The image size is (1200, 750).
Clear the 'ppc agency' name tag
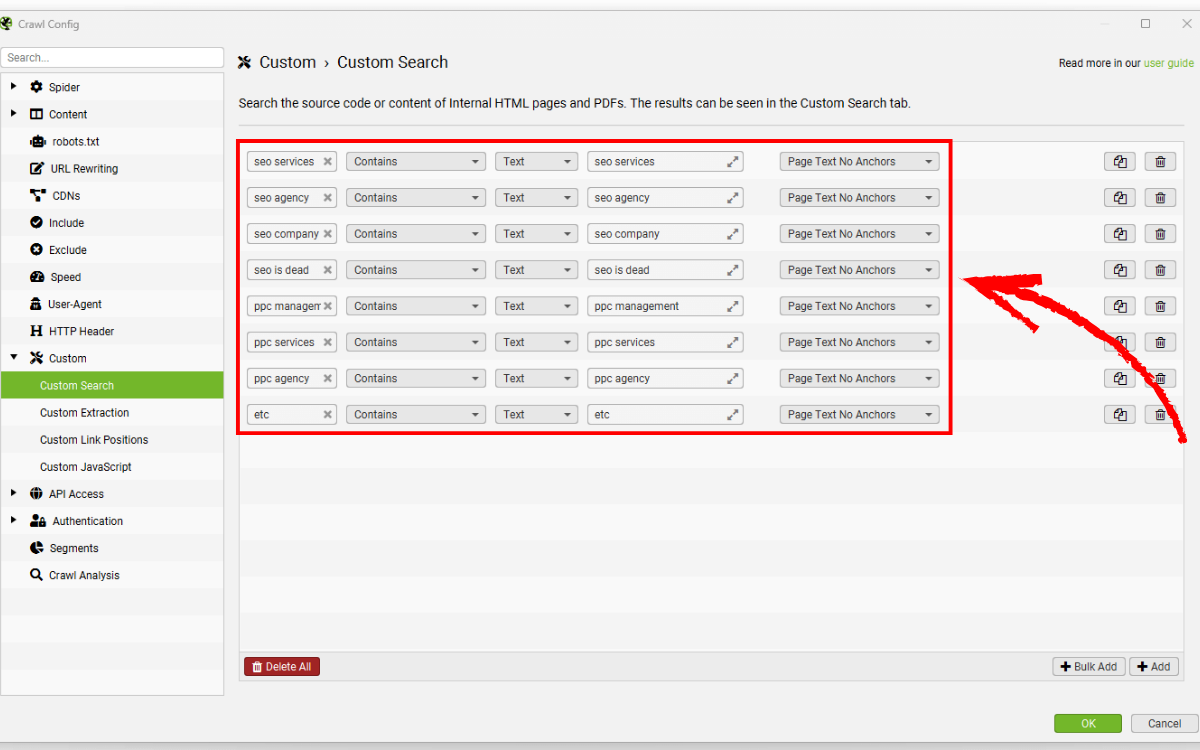(327, 379)
